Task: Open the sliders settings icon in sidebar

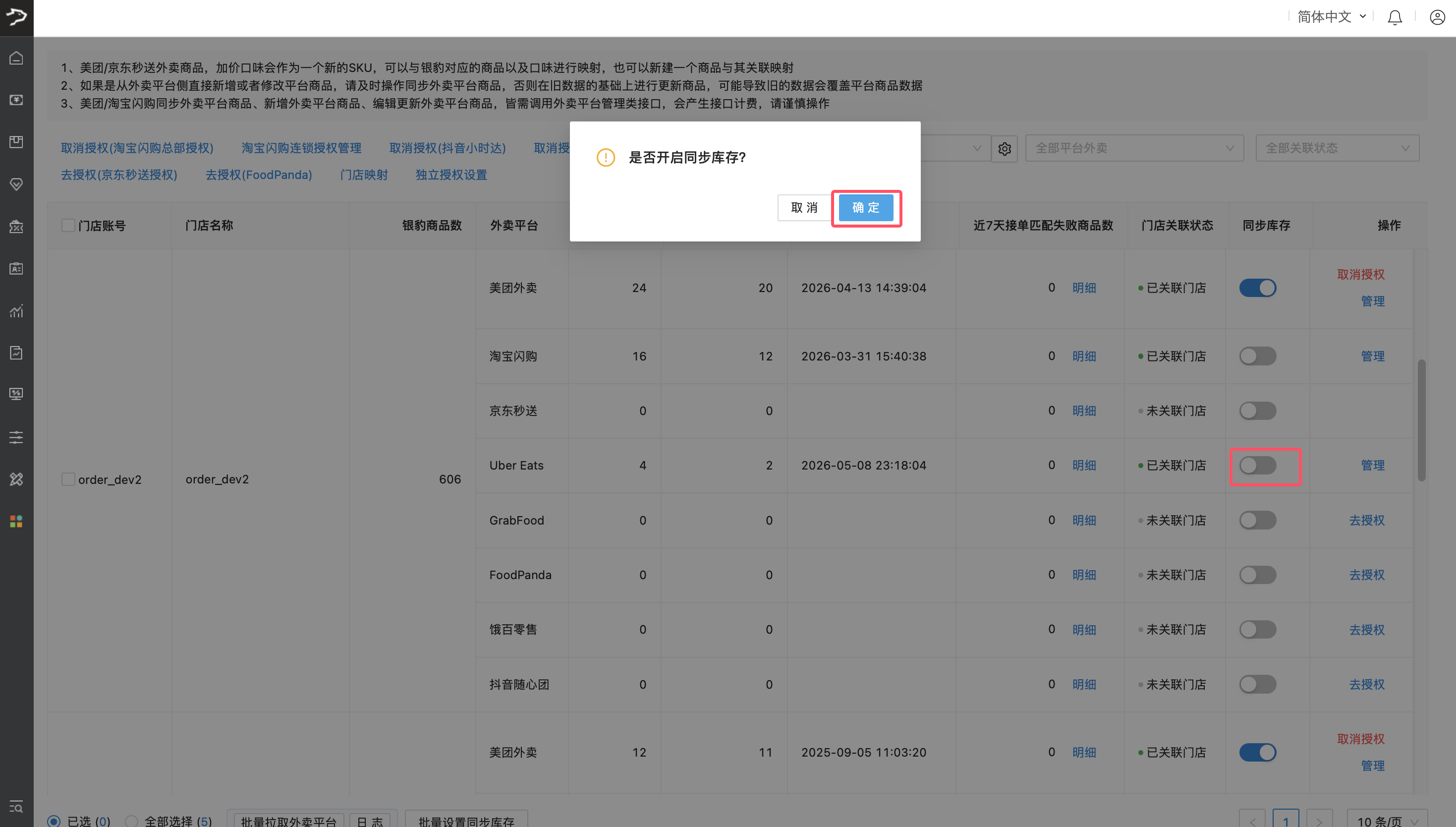Action: pyautogui.click(x=16, y=437)
